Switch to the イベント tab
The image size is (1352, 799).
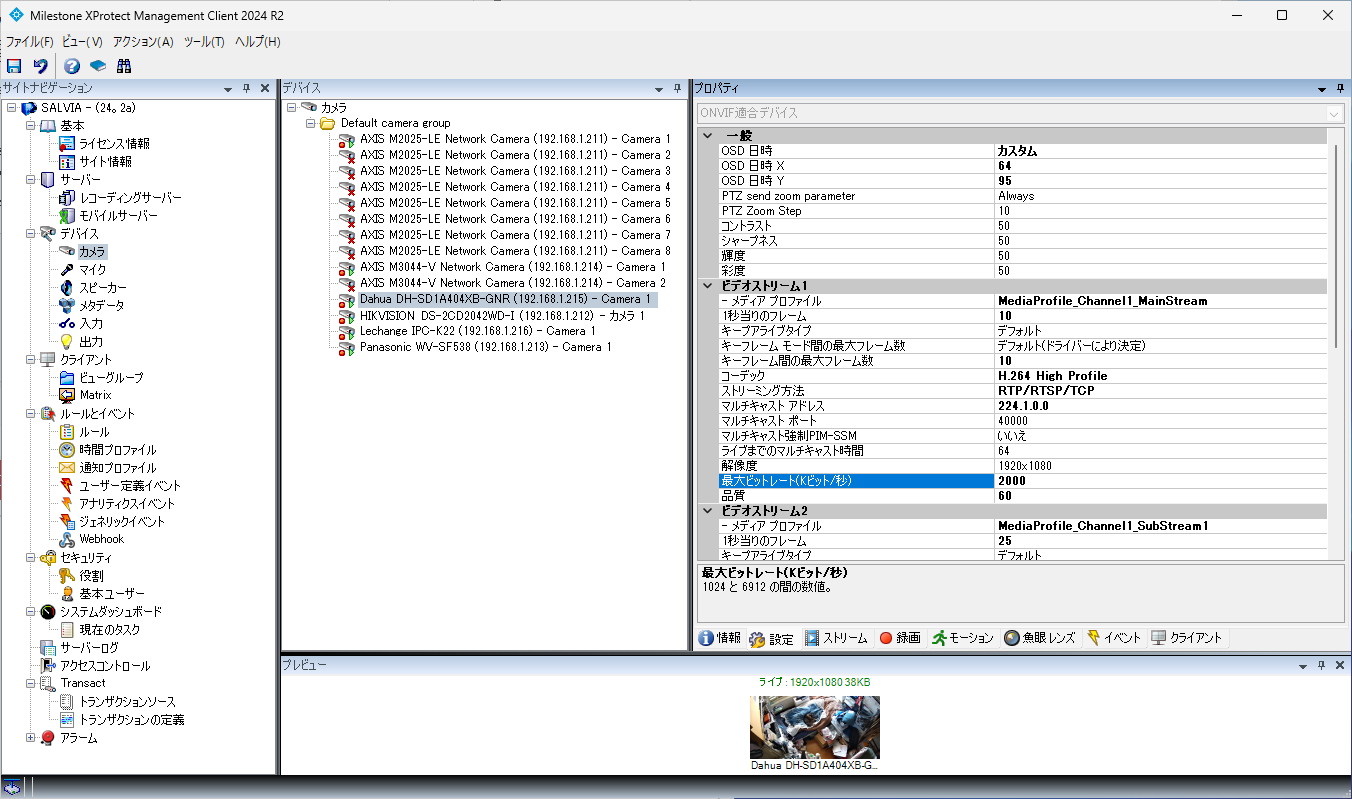click(x=1115, y=638)
